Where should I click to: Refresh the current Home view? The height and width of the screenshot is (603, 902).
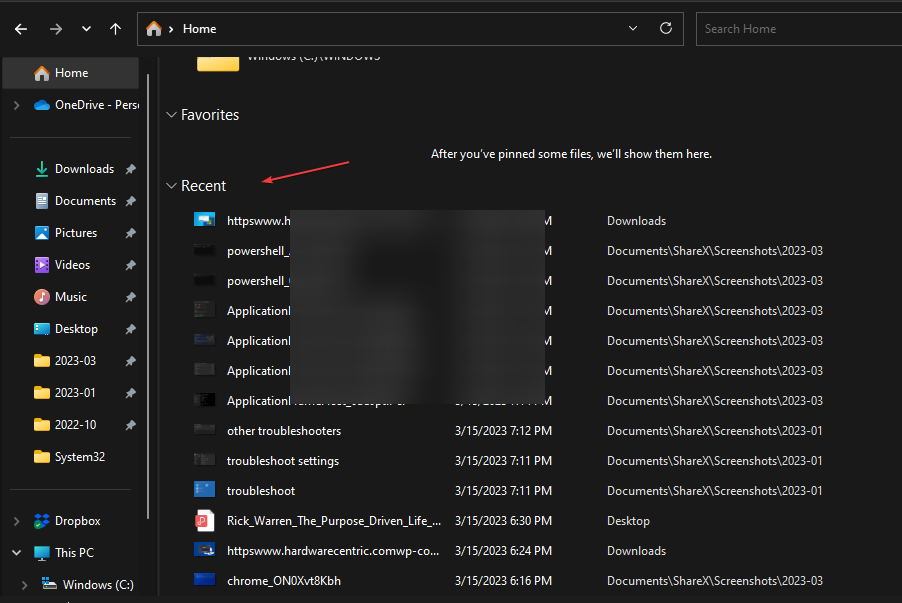pos(665,28)
